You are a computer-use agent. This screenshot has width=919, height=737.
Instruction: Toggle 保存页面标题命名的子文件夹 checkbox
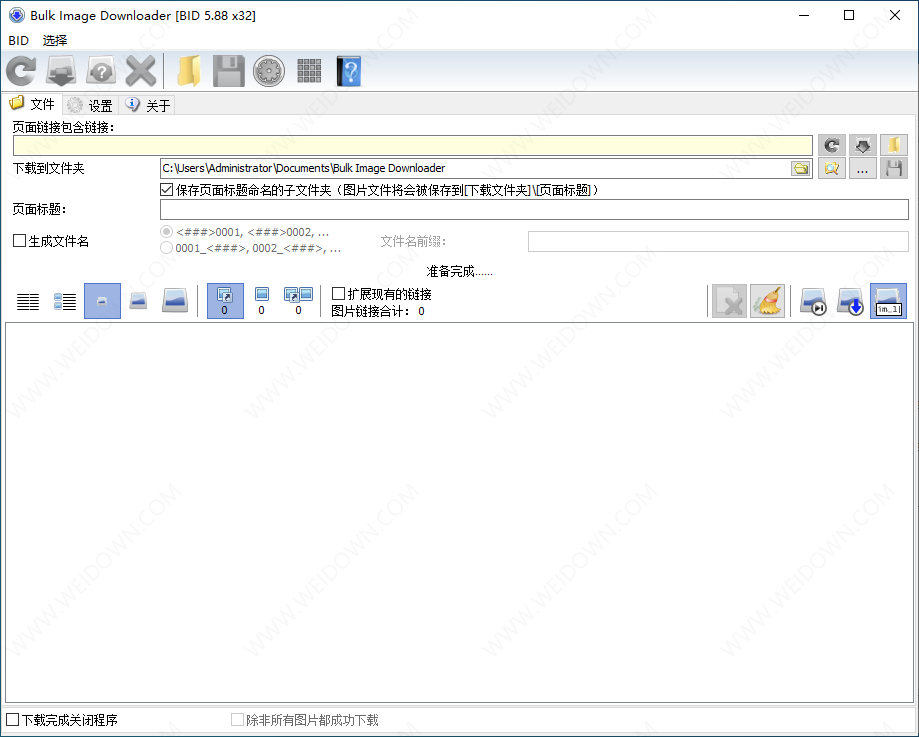click(x=166, y=190)
